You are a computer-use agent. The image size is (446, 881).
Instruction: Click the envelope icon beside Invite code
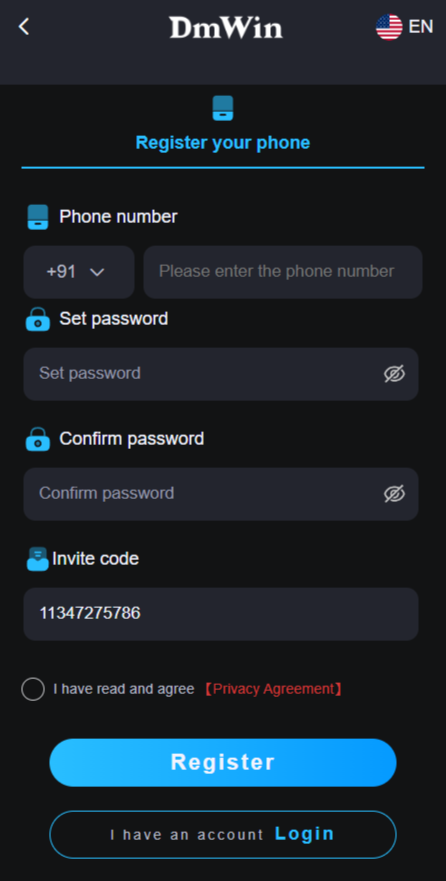click(38, 559)
